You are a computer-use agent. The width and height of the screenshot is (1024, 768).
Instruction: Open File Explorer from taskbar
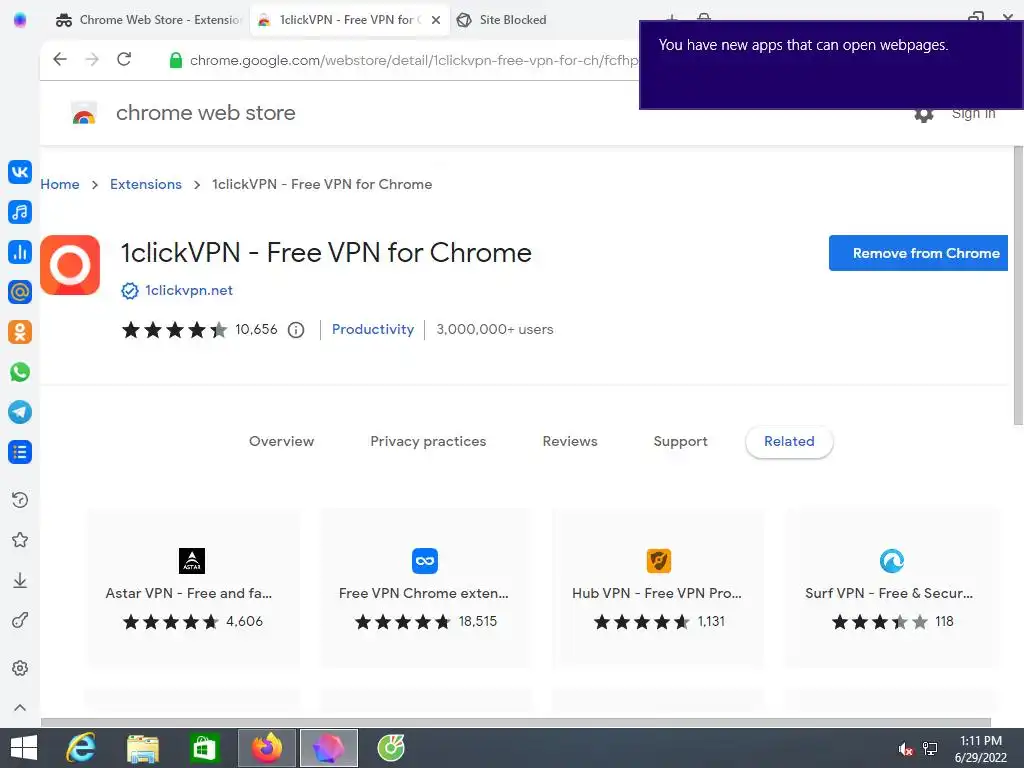(143, 748)
